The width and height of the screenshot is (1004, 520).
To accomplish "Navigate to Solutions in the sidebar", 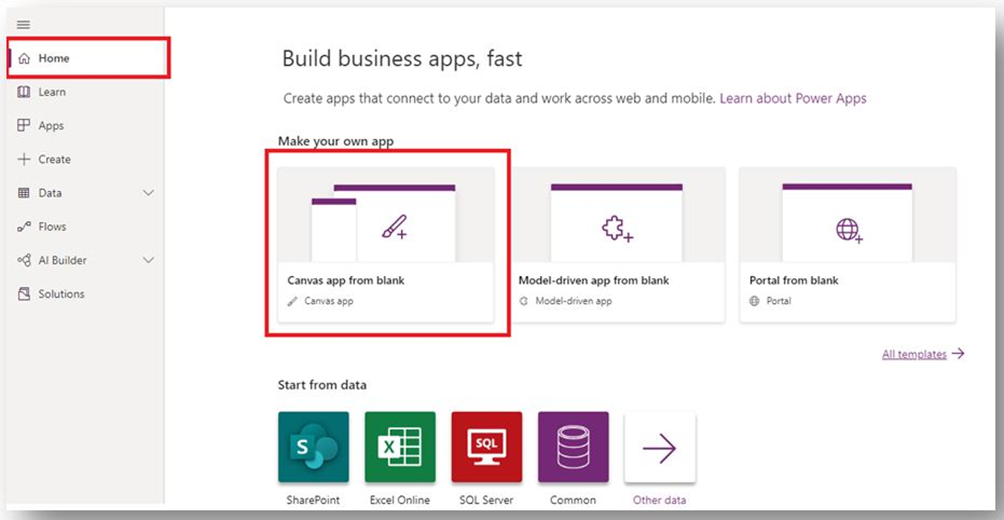I will pos(61,294).
